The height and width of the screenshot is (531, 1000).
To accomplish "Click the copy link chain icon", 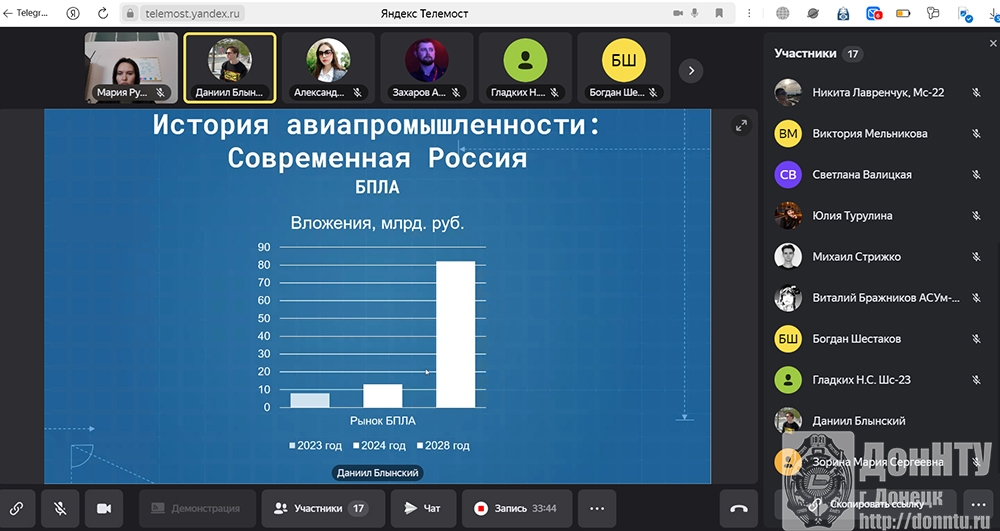I will (x=17, y=508).
